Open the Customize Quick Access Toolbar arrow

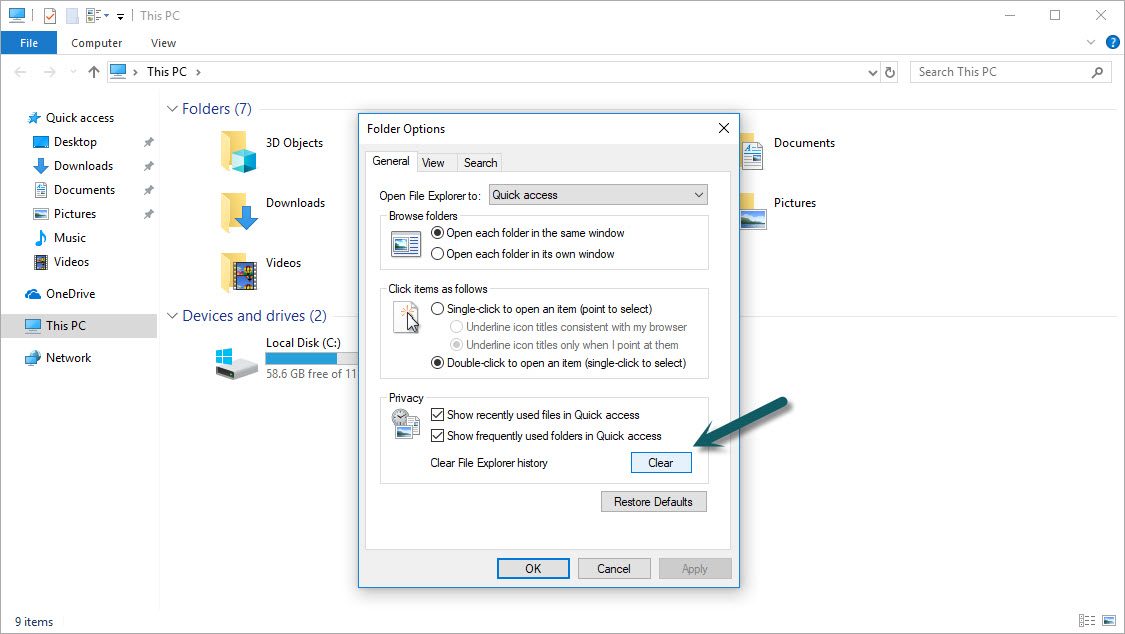tap(121, 16)
